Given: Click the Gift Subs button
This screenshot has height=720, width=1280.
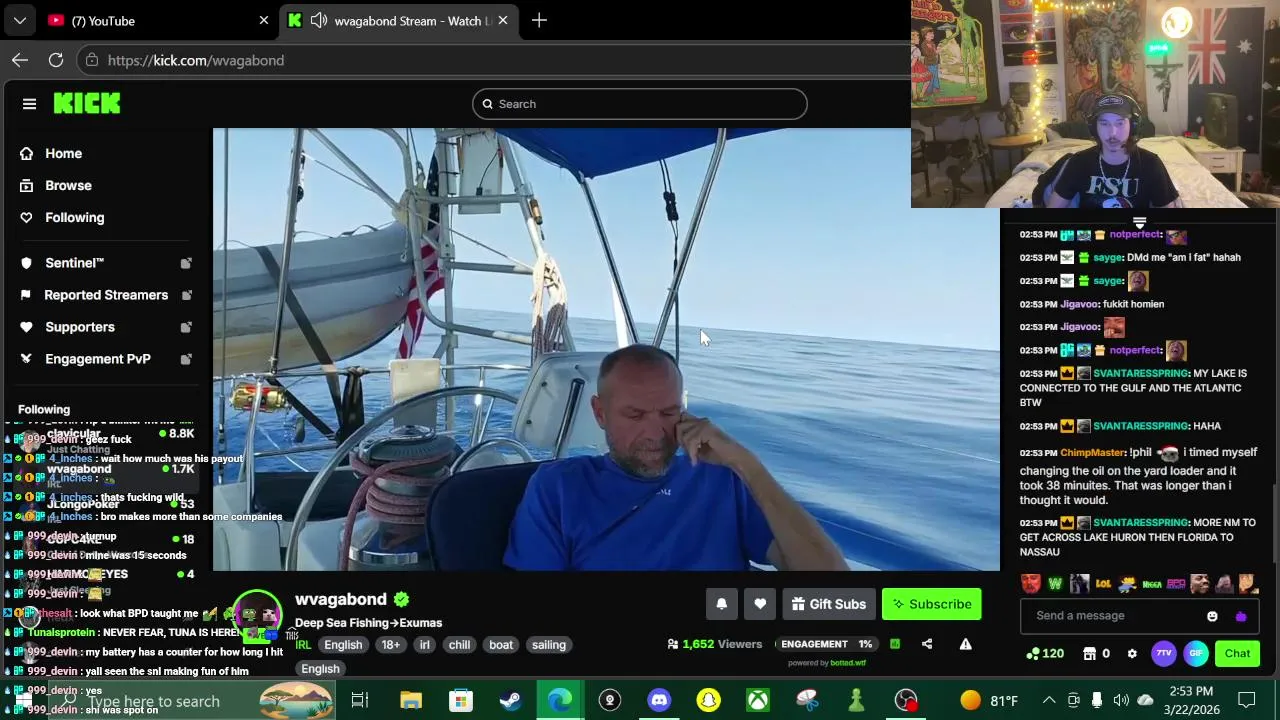Looking at the screenshot, I should pyautogui.click(x=828, y=604).
